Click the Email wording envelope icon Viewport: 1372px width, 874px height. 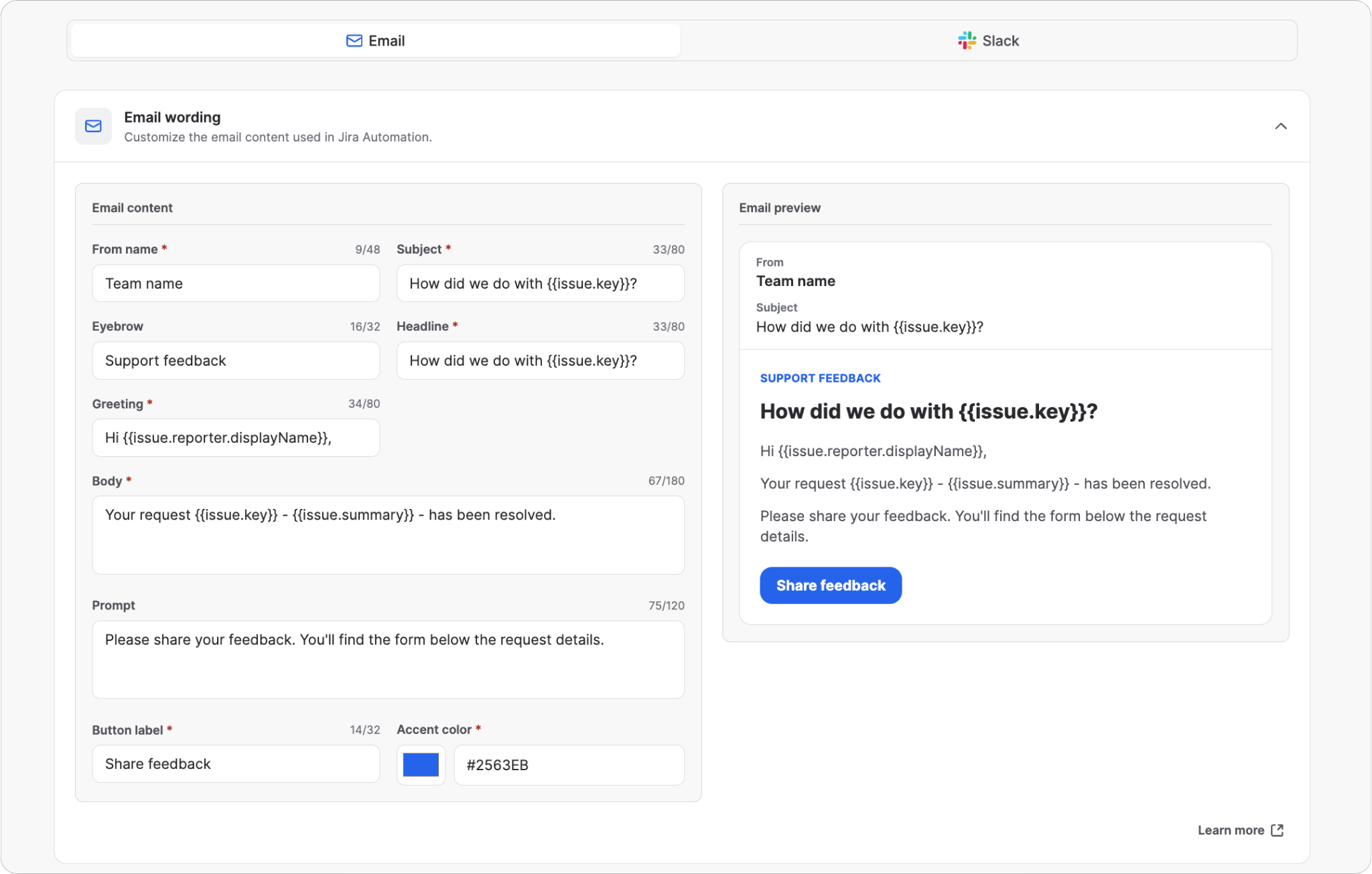[x=93, y=126]
